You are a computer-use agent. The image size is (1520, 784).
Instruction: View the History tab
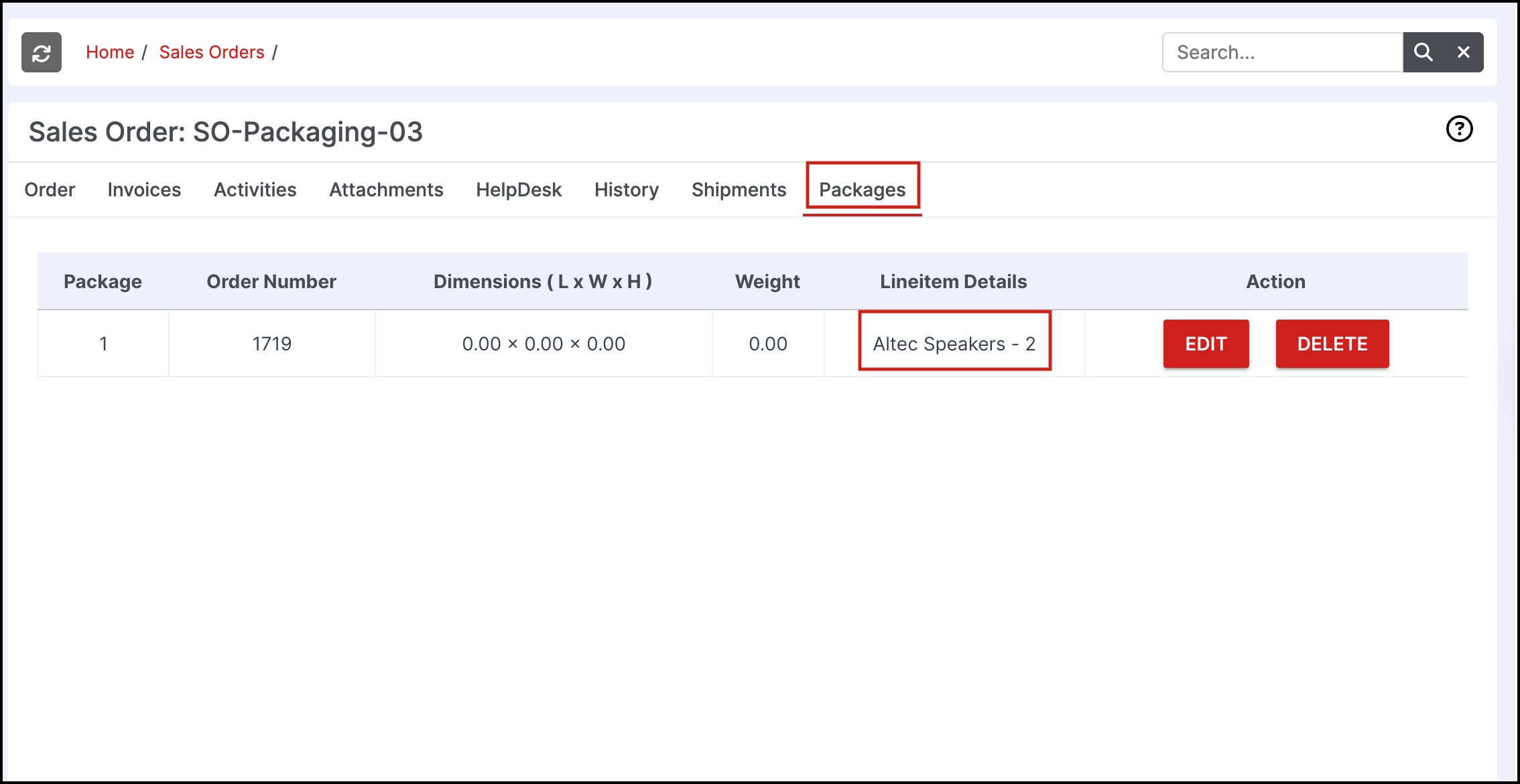(627, 190)
